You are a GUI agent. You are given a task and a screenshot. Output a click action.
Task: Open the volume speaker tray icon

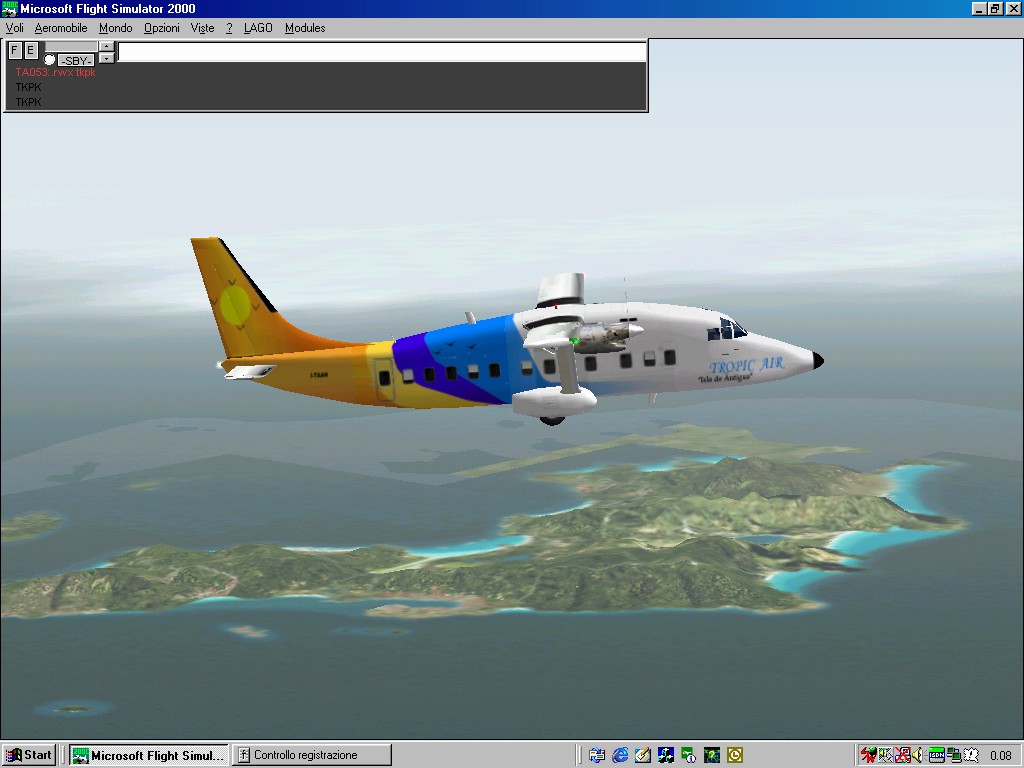[918, 756]
